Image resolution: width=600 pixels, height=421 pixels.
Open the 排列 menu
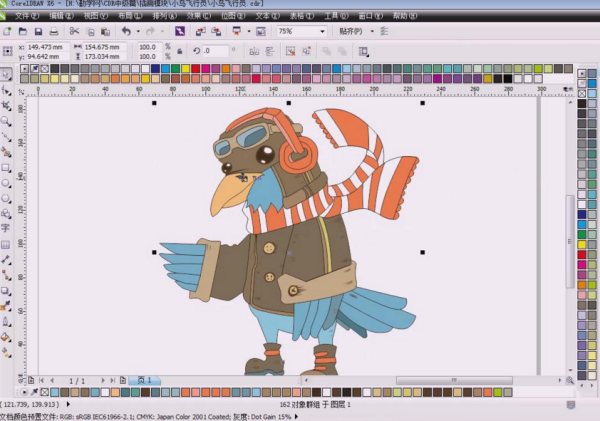tap(165, 16)
